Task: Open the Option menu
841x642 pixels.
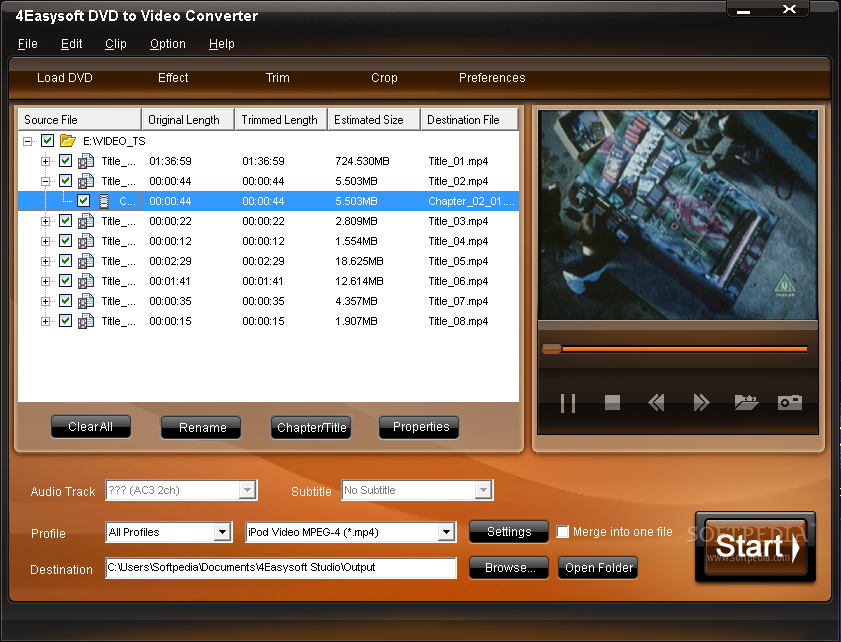Action: (x=168, y=44)
